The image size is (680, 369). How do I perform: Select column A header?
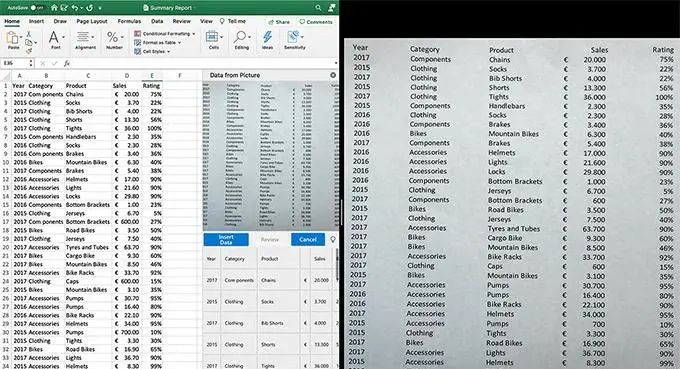click(x=19, y=75)
